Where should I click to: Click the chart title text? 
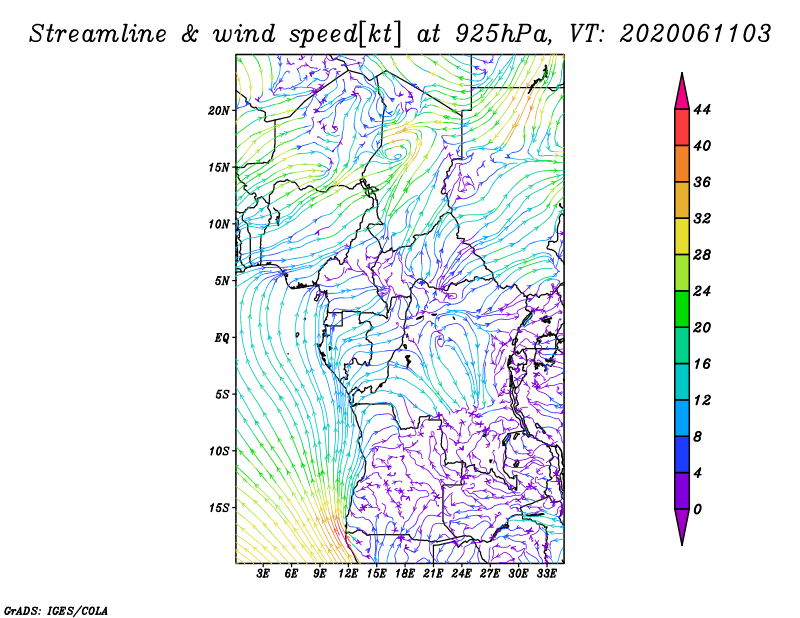(400, 33)
